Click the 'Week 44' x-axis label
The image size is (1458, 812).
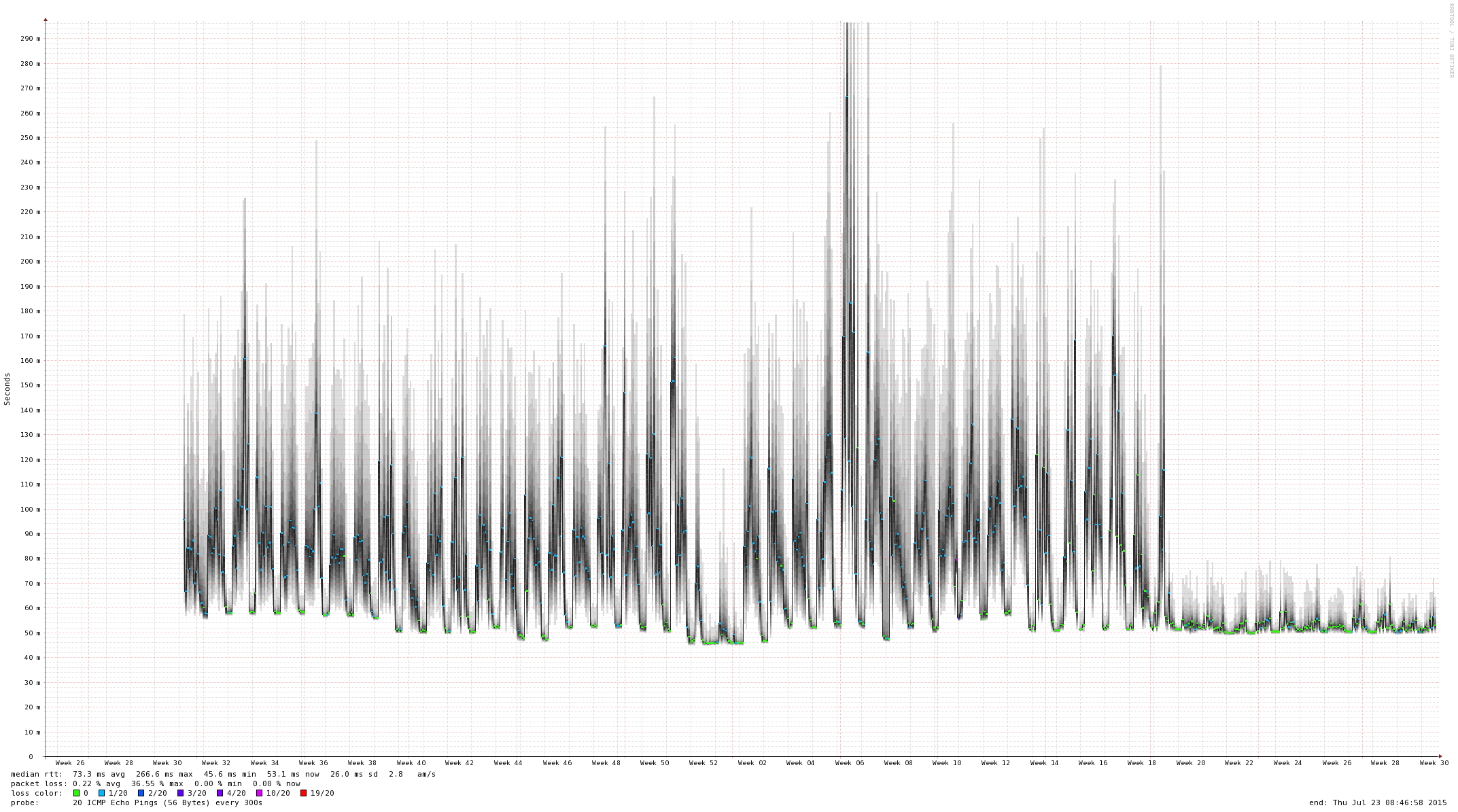(508, 763)
